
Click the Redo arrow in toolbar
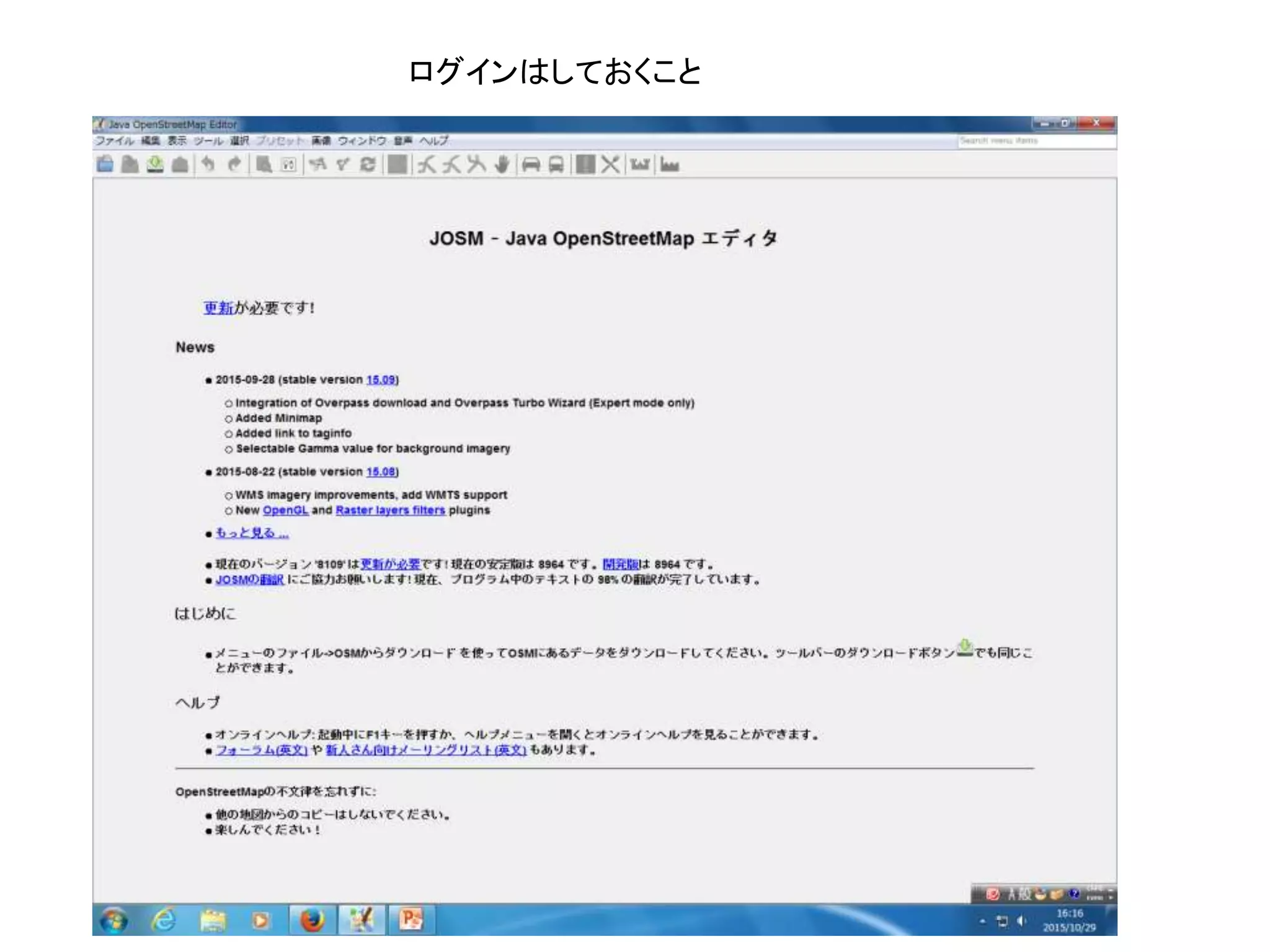(x=234, y=164)
